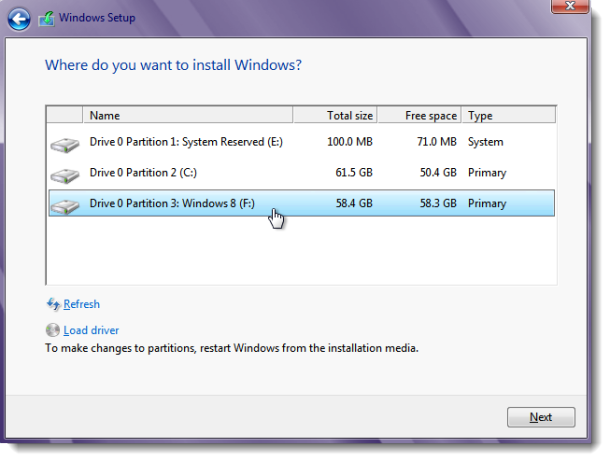
Task: Click the Partition 2 (C:) drive icon
Action: (x=65, y=175)
